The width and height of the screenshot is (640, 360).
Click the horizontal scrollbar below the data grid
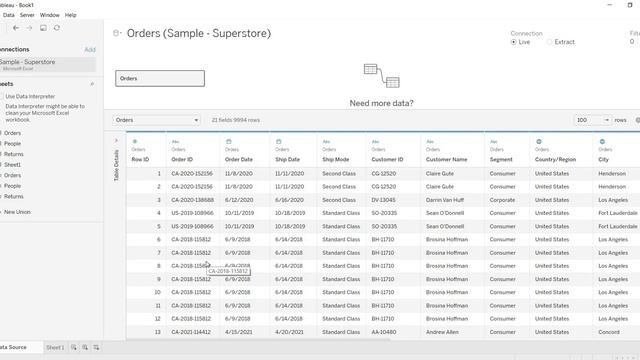coord(258,340)
